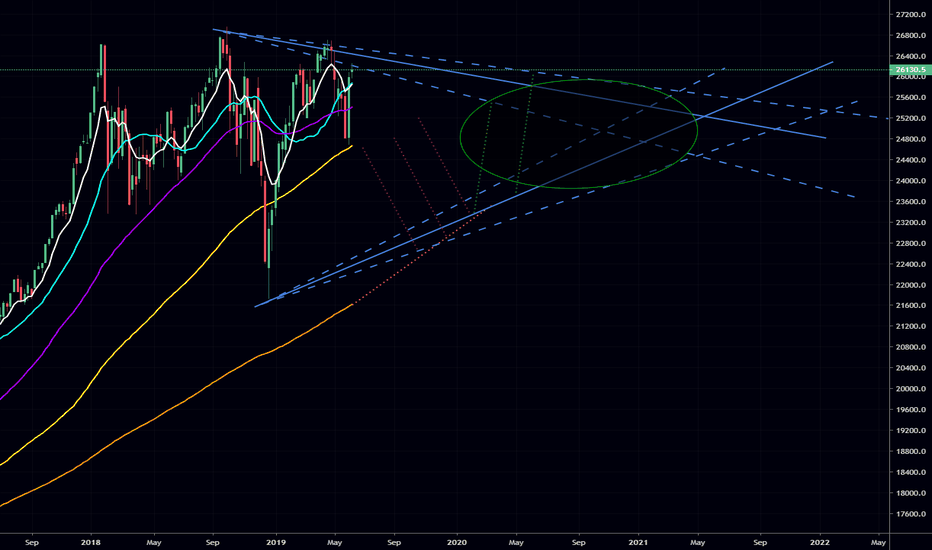Viewport: 932px width, 550px height.
Task: Click the 26400.0 price axis label
Action: point(911,56)
